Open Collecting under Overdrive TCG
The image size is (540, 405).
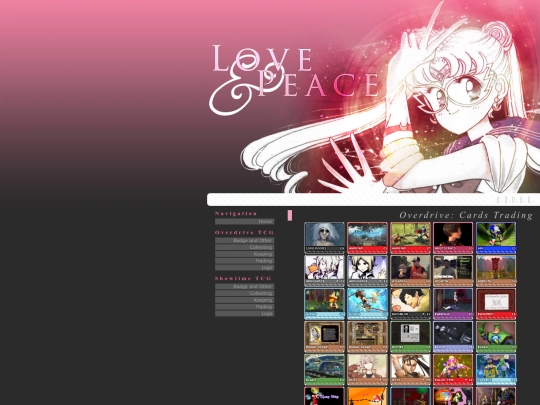click(x=245, y=247)
